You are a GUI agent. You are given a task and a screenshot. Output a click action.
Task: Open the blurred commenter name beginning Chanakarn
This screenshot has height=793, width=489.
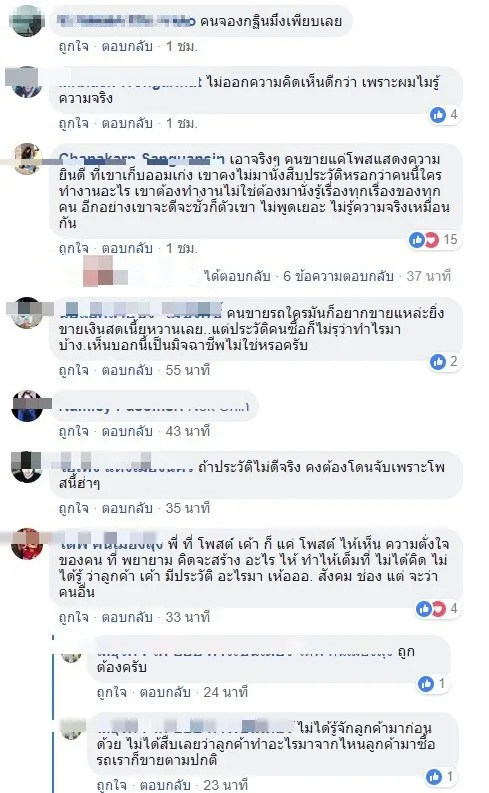[141, 159]
